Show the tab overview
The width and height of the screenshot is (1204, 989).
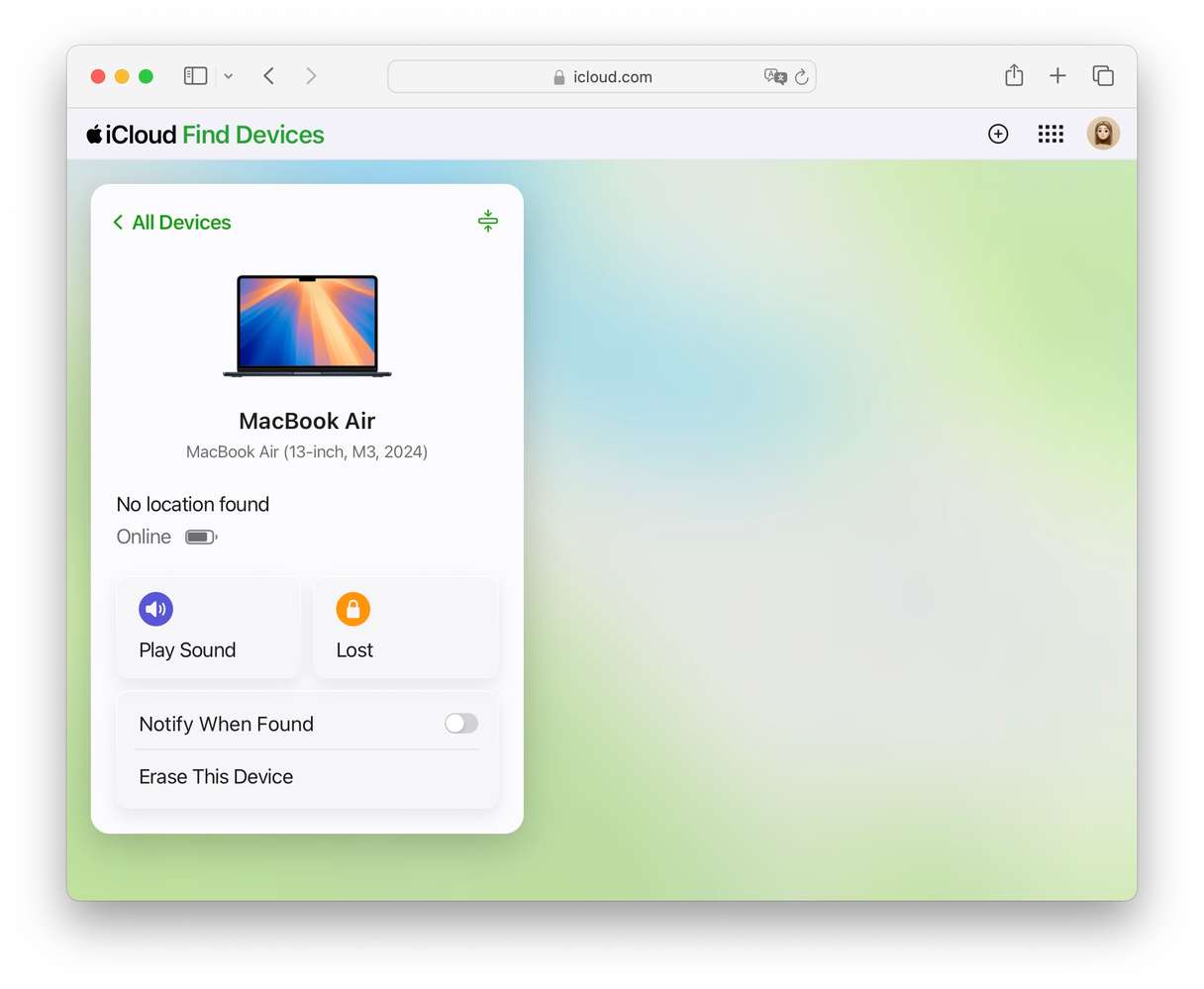[x=1103, y=75]
